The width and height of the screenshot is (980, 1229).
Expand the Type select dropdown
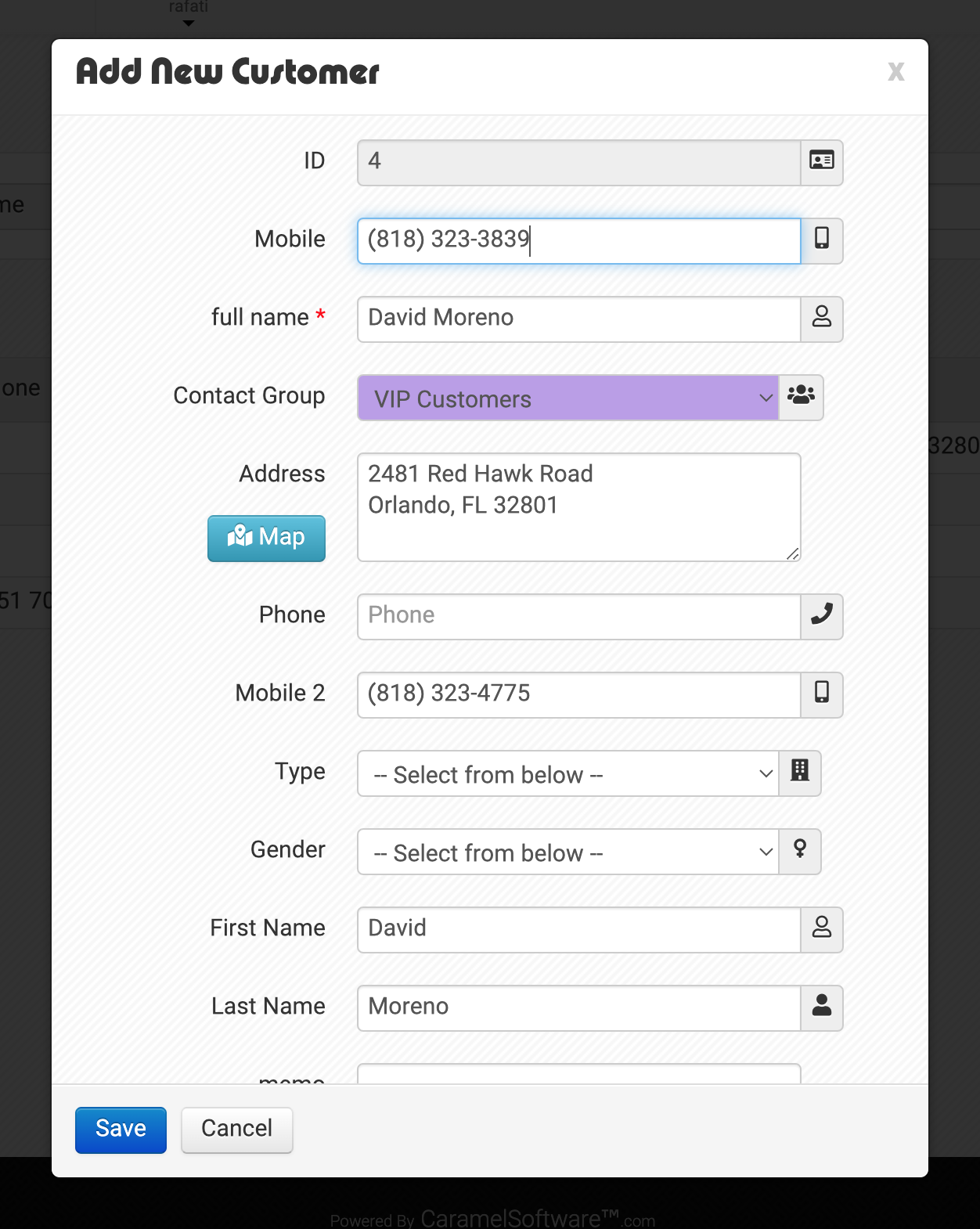[x=568, y=773]
